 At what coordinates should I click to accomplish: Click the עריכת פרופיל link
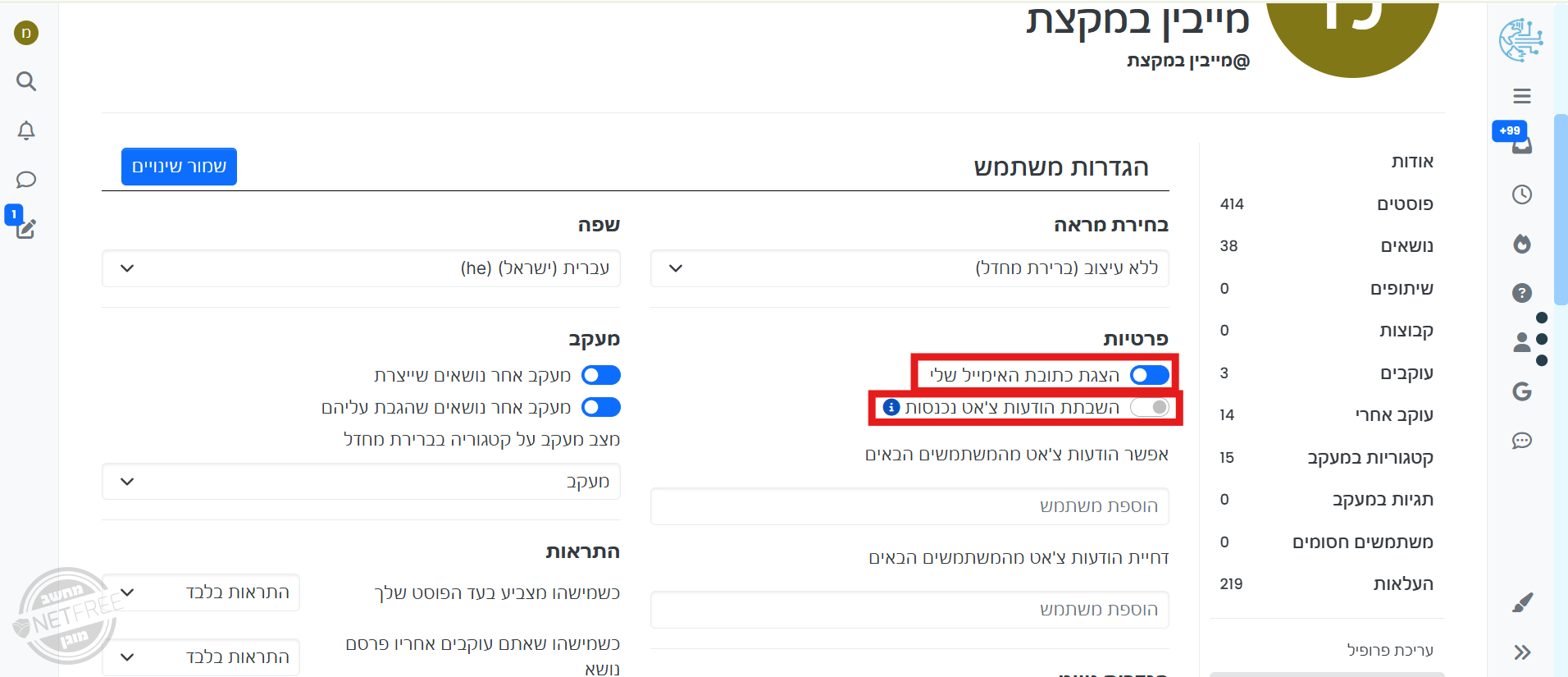[x=1390, y=650]
